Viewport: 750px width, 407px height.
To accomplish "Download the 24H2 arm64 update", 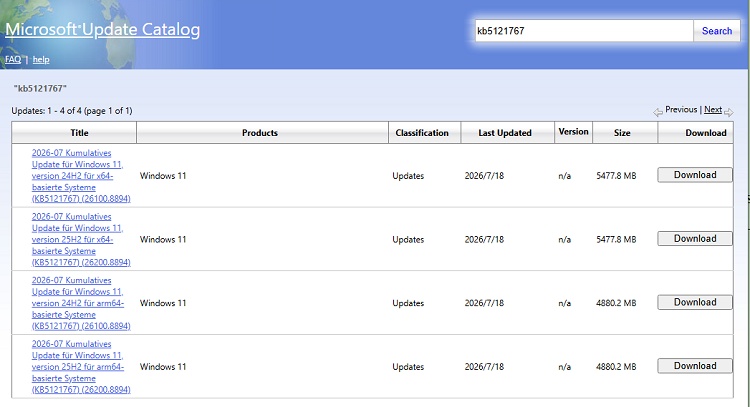I will [x=695, y=302].
